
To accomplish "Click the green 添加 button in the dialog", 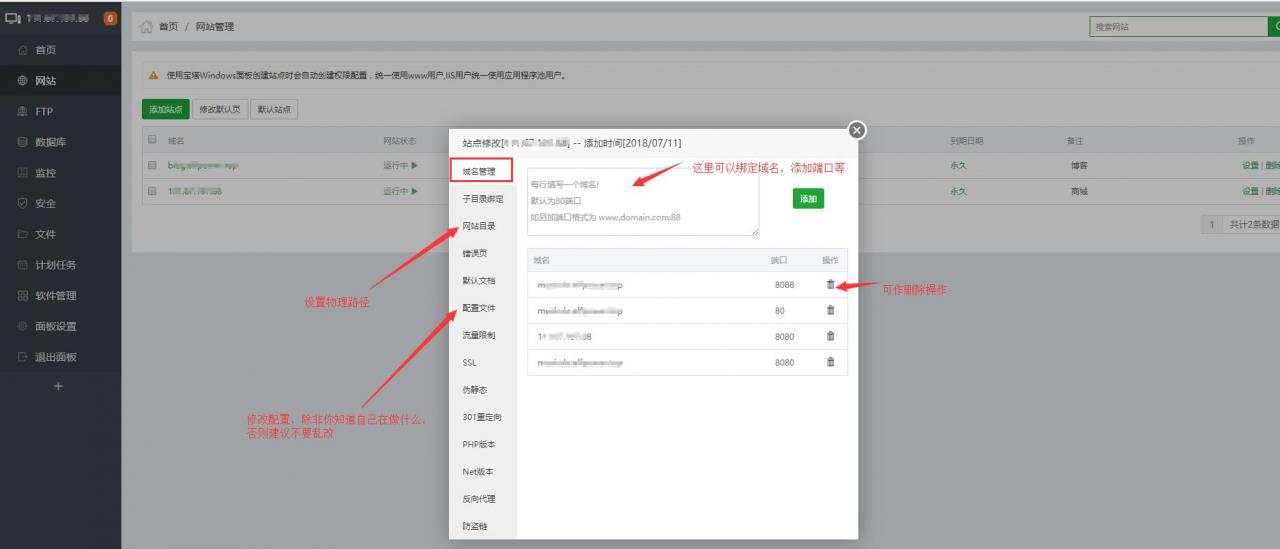I will point(808,199).
